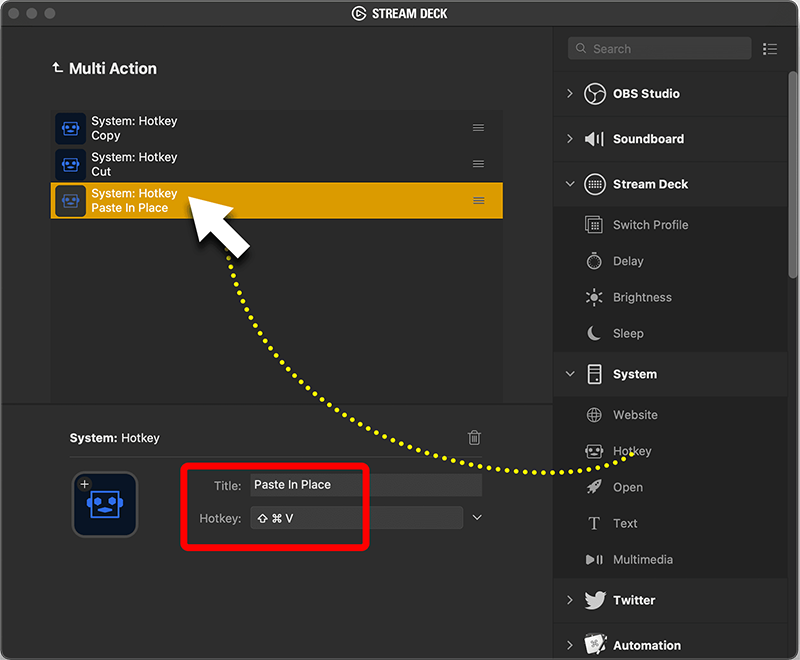Toggle the action list view icon

click(770, 49)
